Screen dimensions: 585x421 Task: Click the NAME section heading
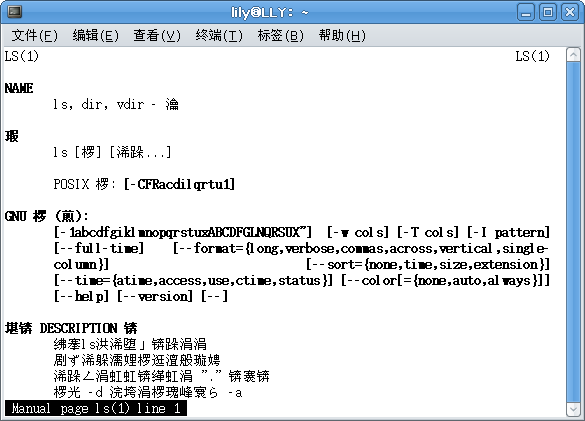[x=19, y=88]
